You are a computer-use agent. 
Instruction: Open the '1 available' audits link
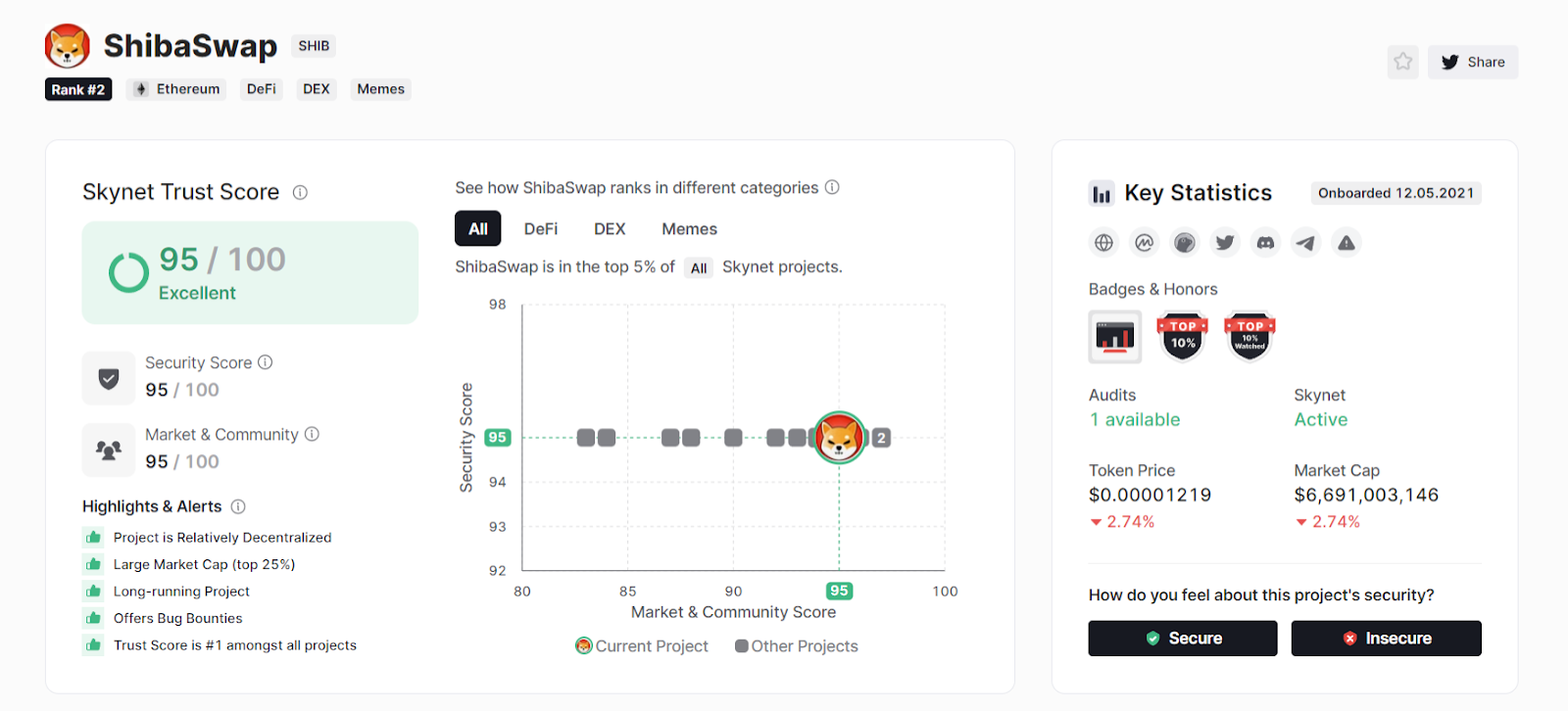click(1134, 419)
